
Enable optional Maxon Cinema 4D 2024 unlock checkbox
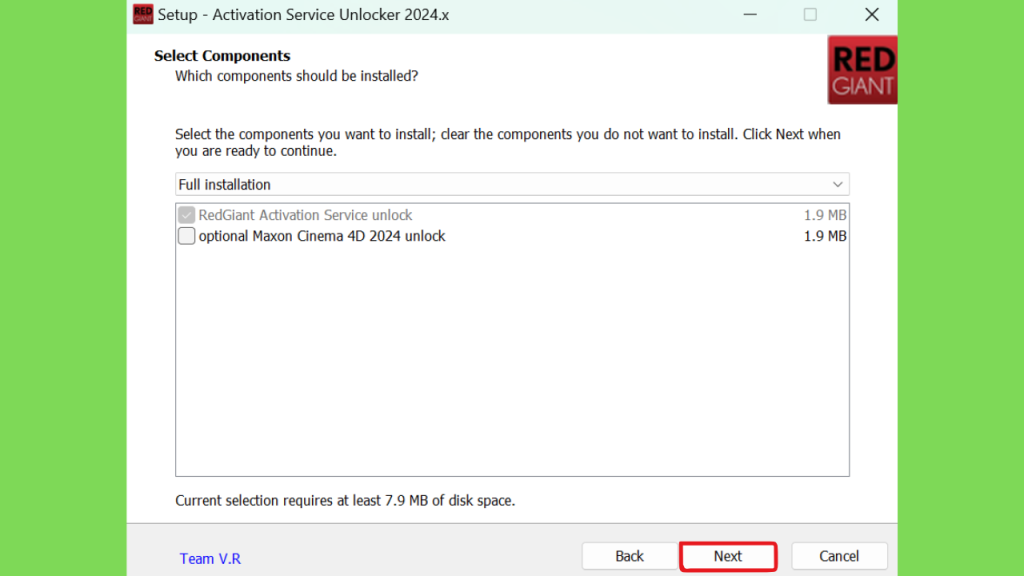[186, 236]
